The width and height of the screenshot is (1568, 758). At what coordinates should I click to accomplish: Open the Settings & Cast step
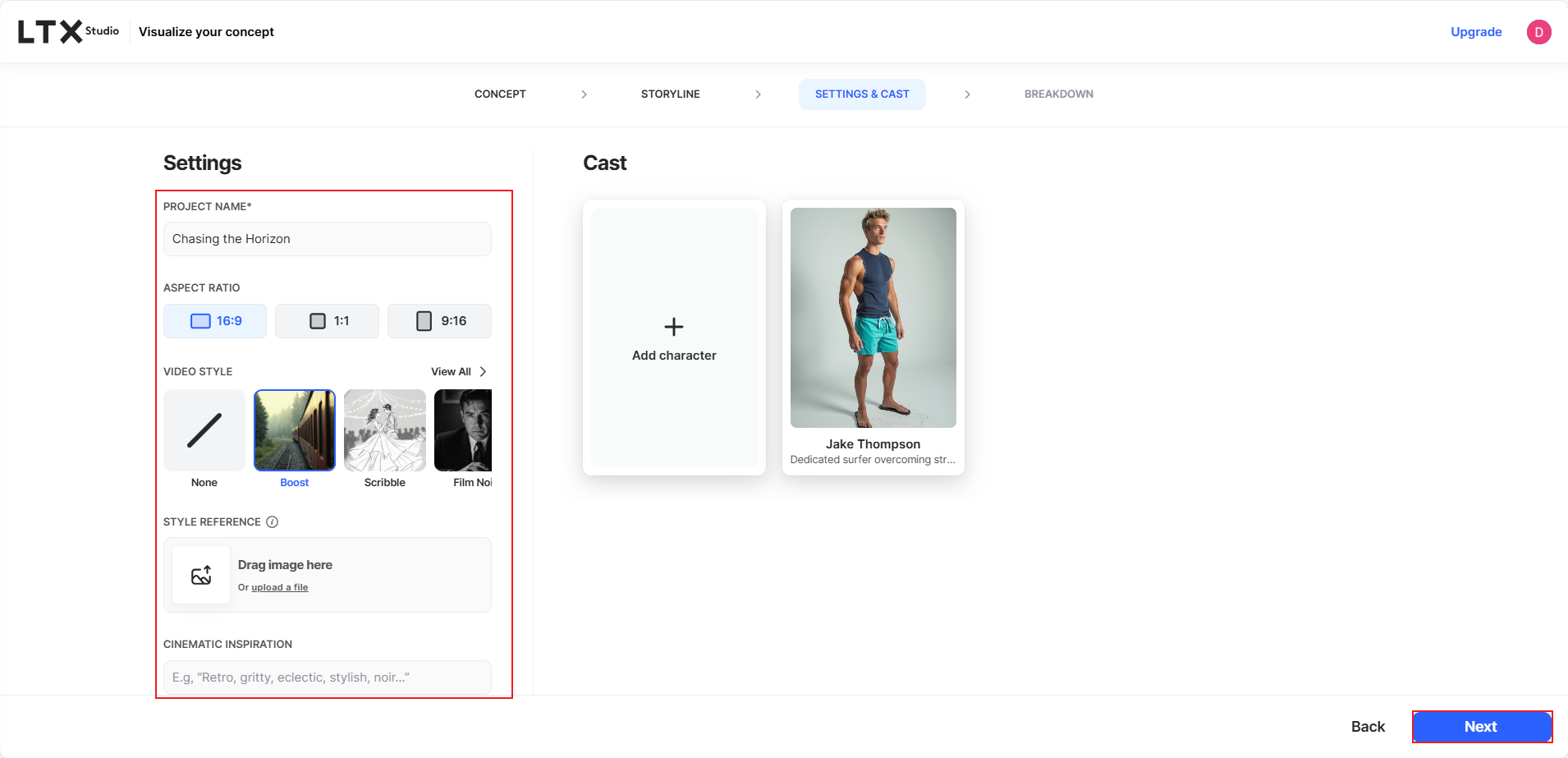coord(862,94)
